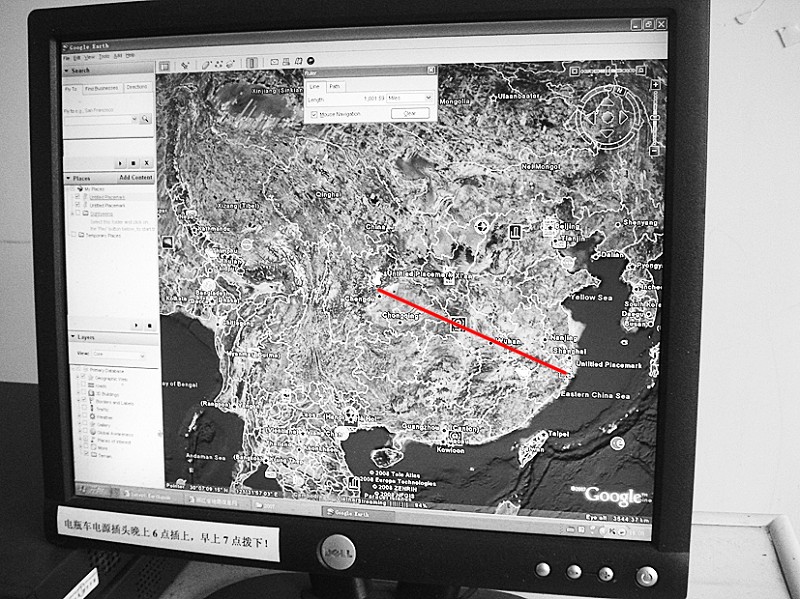The image size is (800, 599).
Task: Open the Tools menu
Action: point(104,57)
